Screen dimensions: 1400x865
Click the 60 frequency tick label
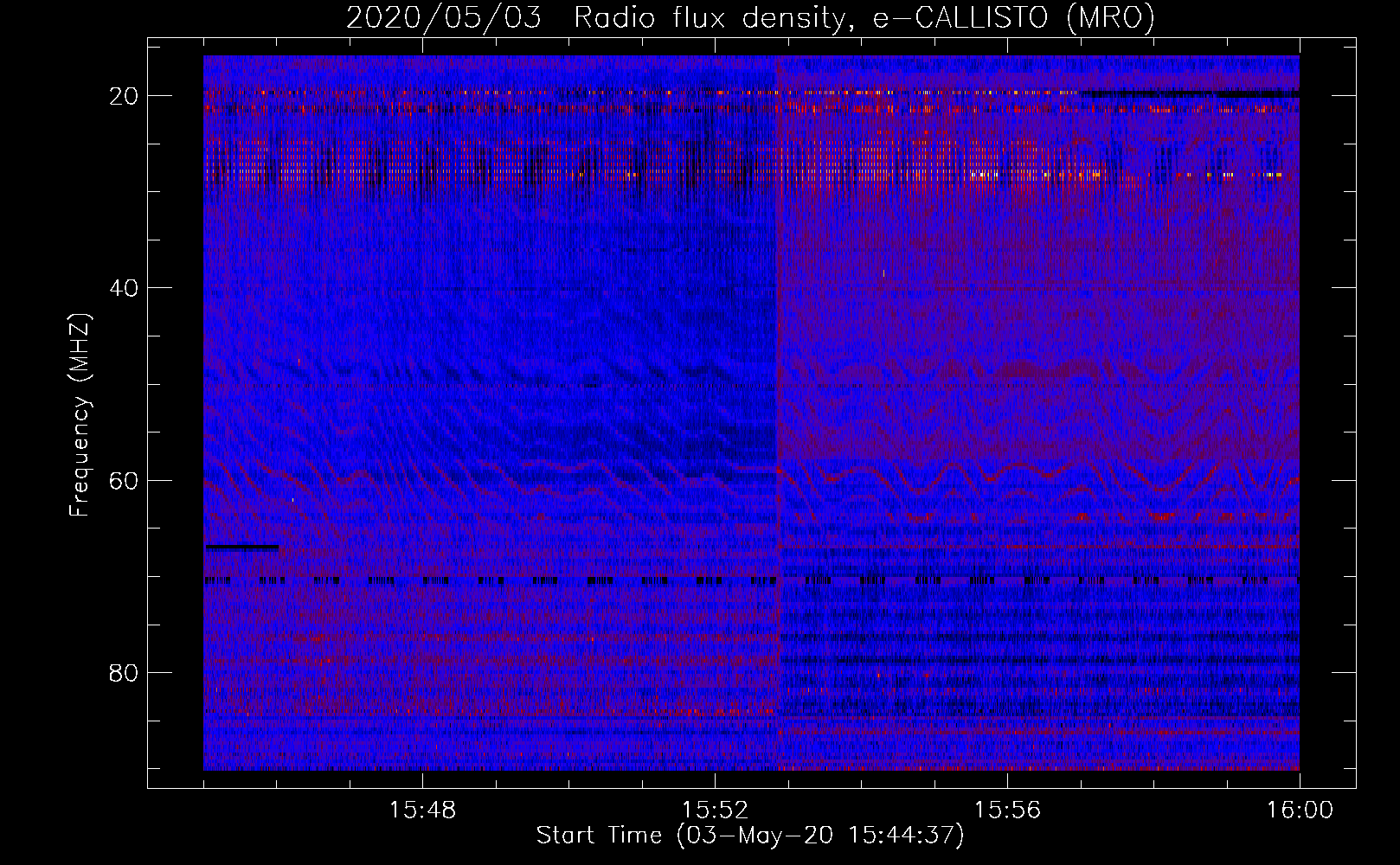click(x=125, y=480)
